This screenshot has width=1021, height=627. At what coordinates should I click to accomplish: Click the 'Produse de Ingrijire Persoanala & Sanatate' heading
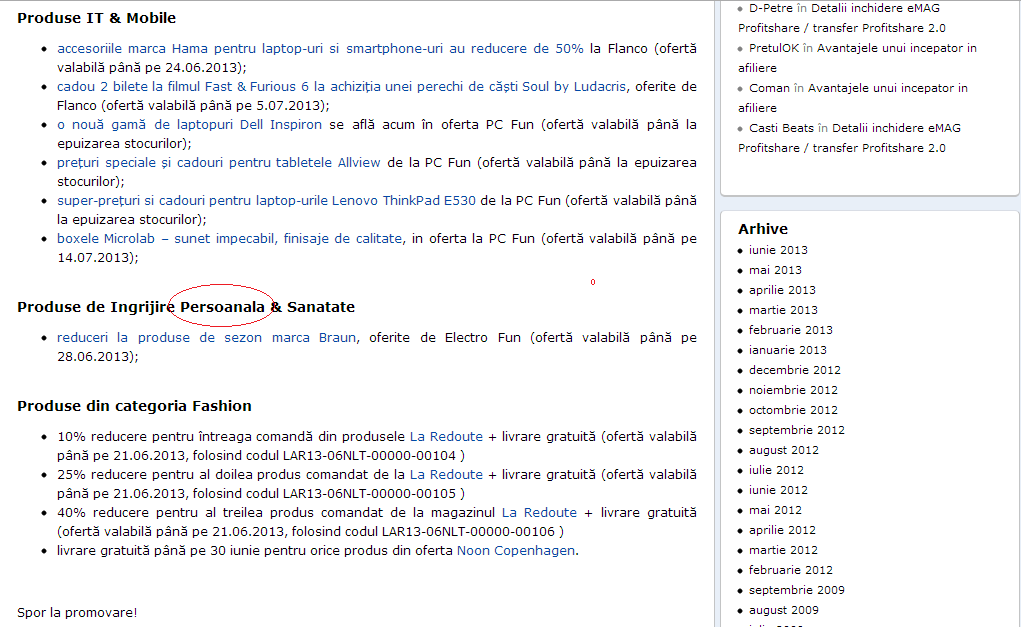186,307
